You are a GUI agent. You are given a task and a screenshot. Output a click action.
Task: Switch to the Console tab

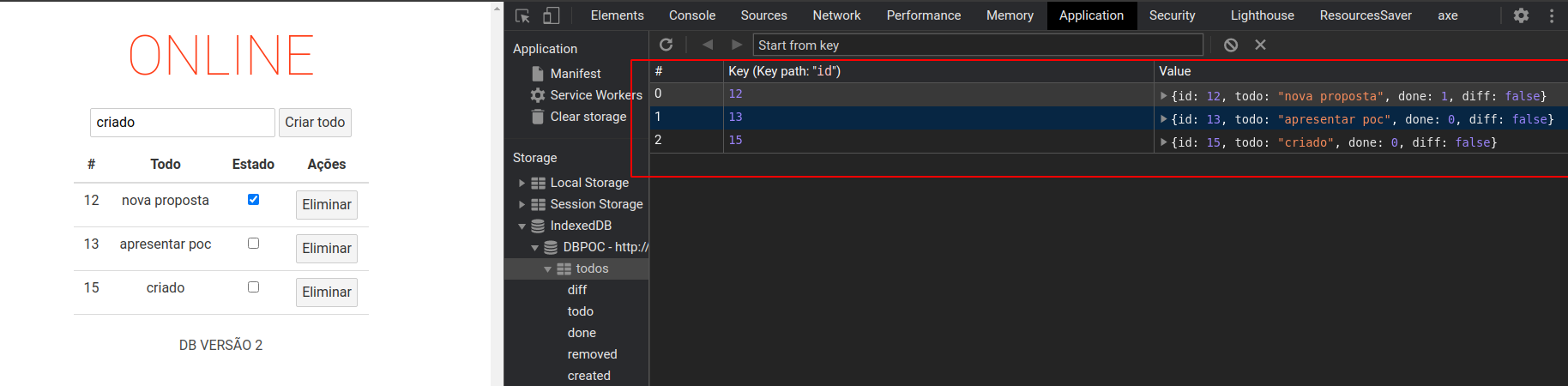point(691,15)
